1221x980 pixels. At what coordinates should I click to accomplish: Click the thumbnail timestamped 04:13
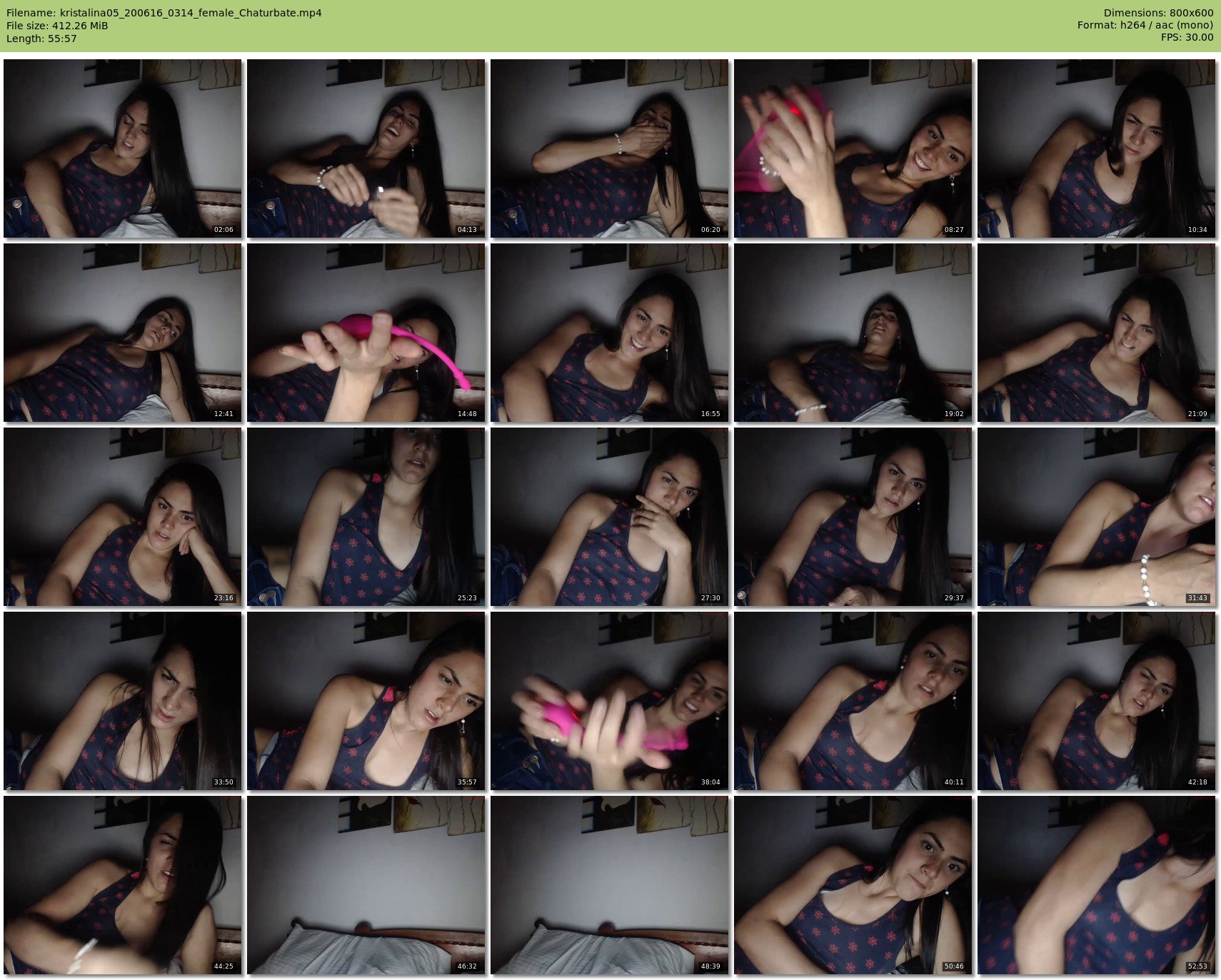[x=366, y=148]
